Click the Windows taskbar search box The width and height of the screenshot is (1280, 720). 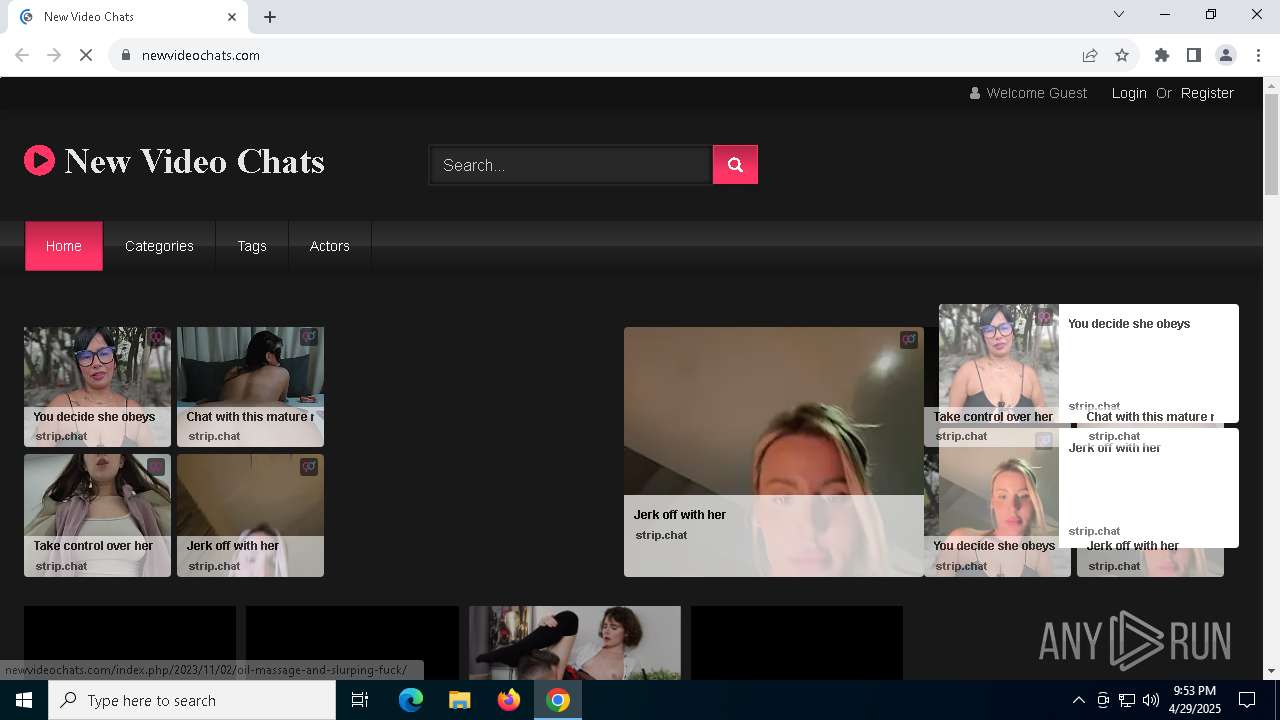(192, 700)
